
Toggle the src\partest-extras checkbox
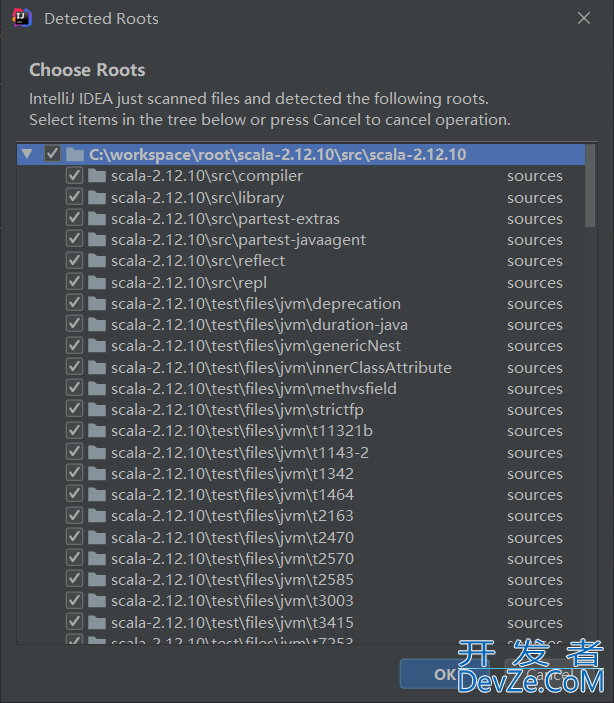pyautogui.click(x=74, y=218)
